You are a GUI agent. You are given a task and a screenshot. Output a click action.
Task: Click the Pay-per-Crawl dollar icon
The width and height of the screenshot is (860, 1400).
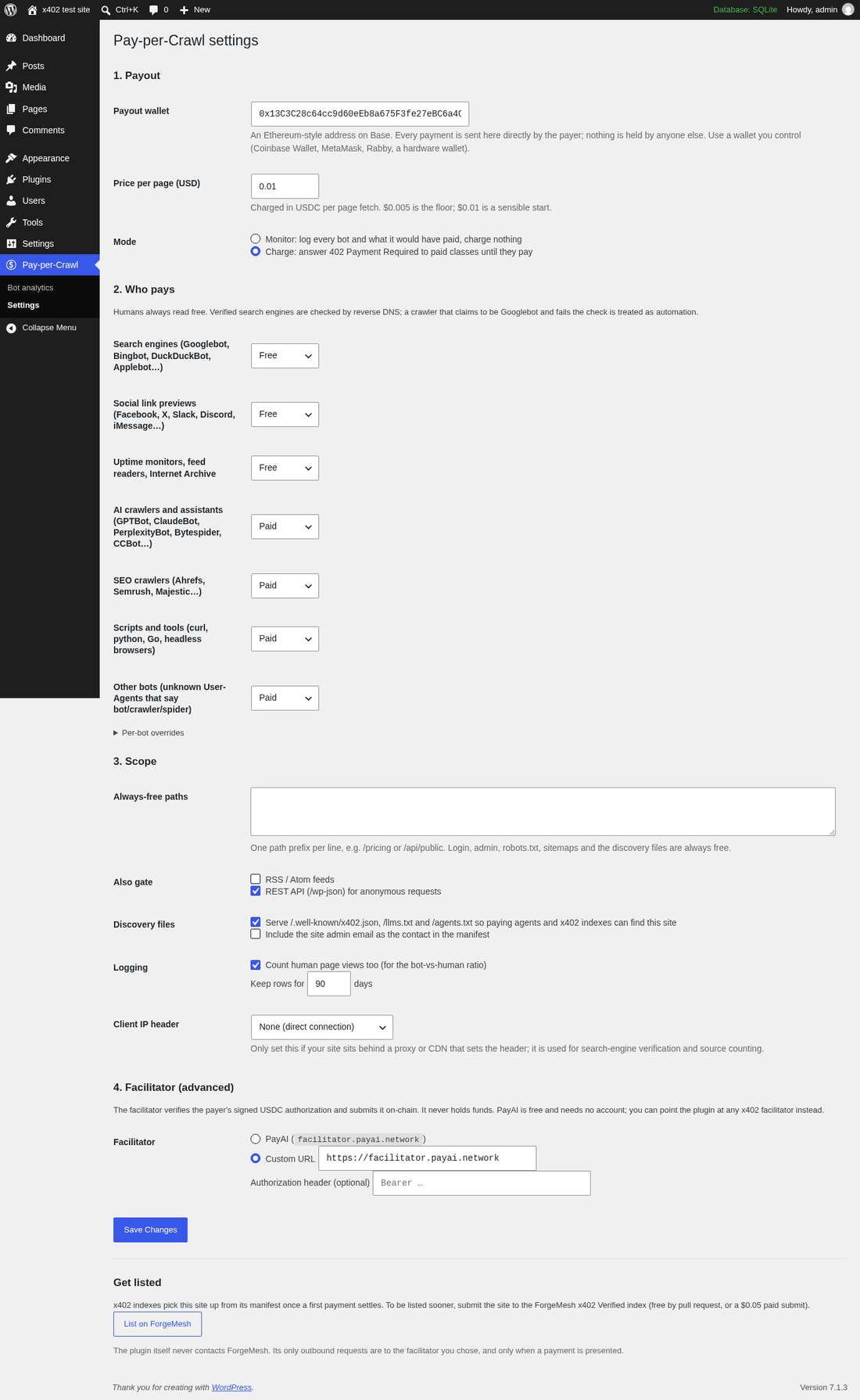[x=11, y=265]
